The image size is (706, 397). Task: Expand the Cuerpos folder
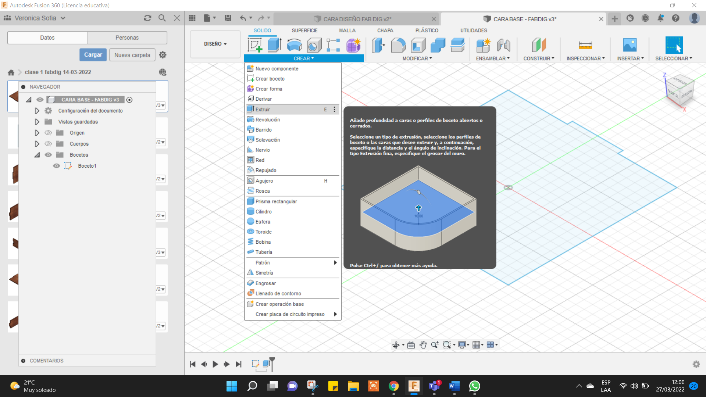pyautogui.click(x=37, y=144)
